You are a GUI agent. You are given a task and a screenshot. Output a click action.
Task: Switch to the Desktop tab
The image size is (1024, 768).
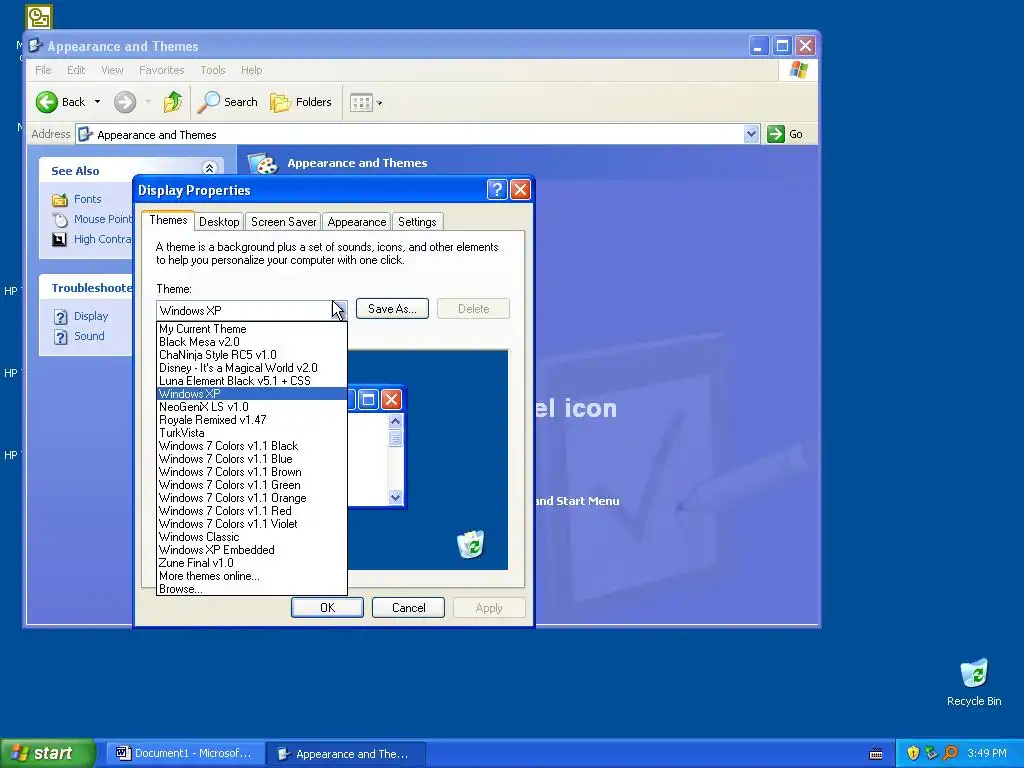219,222
